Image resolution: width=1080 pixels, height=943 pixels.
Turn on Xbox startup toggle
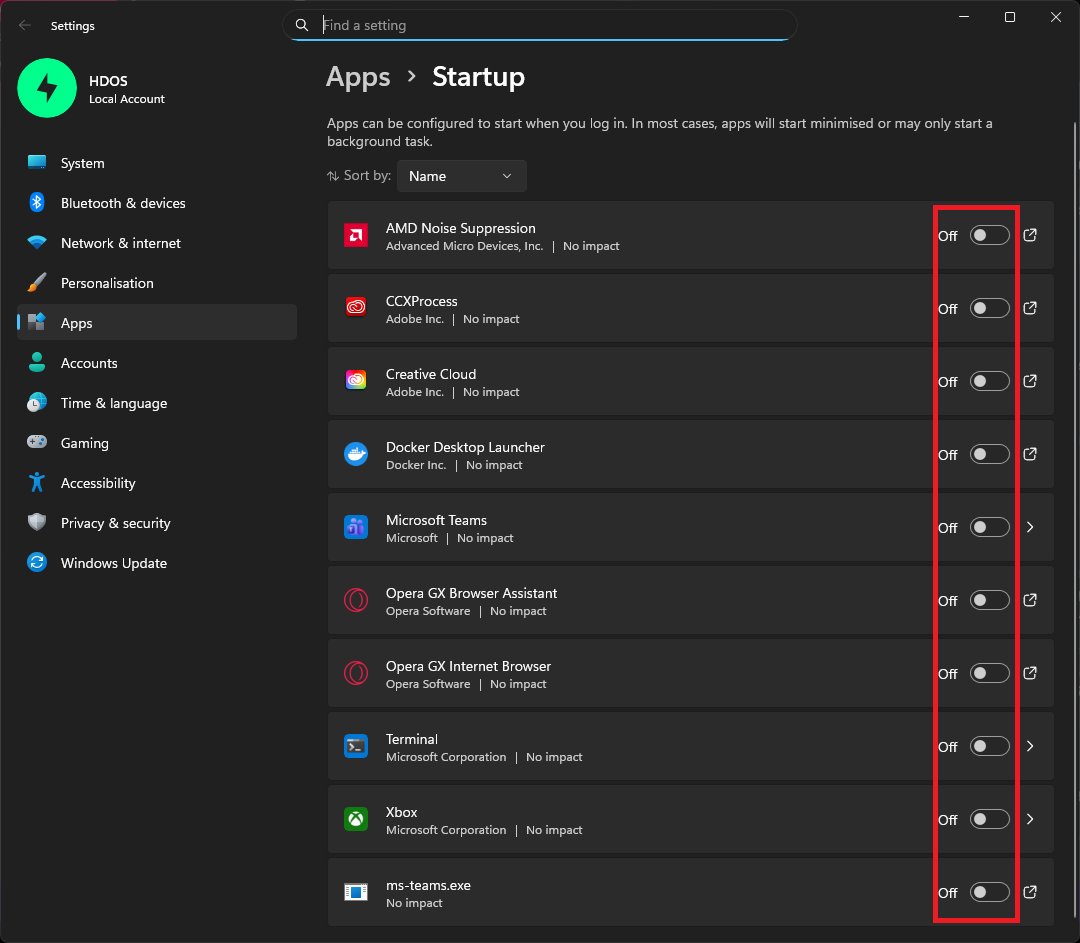coord(989,820)
